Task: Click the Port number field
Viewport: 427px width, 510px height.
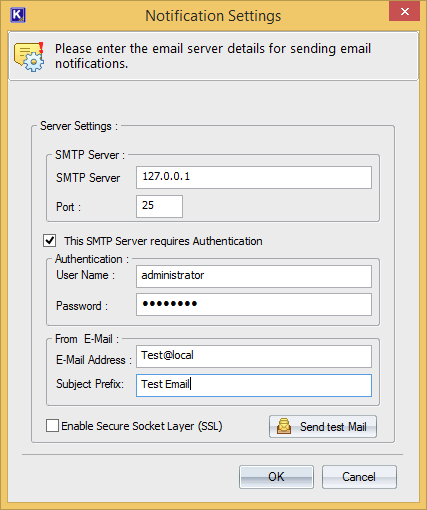Action: [159, 206]
